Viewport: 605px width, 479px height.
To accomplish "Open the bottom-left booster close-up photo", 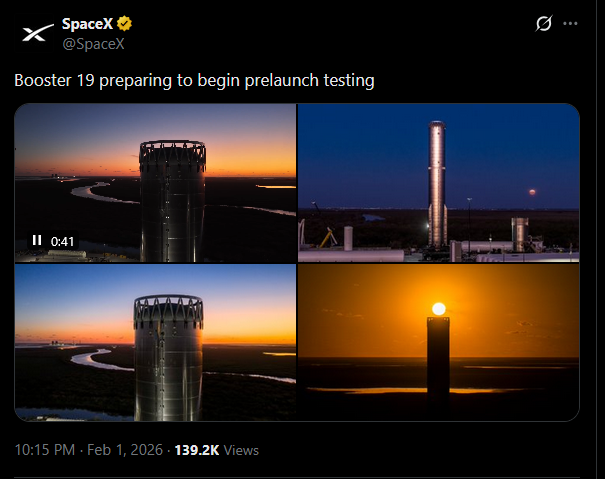I will pyautogui.click(x=155, y=342).
